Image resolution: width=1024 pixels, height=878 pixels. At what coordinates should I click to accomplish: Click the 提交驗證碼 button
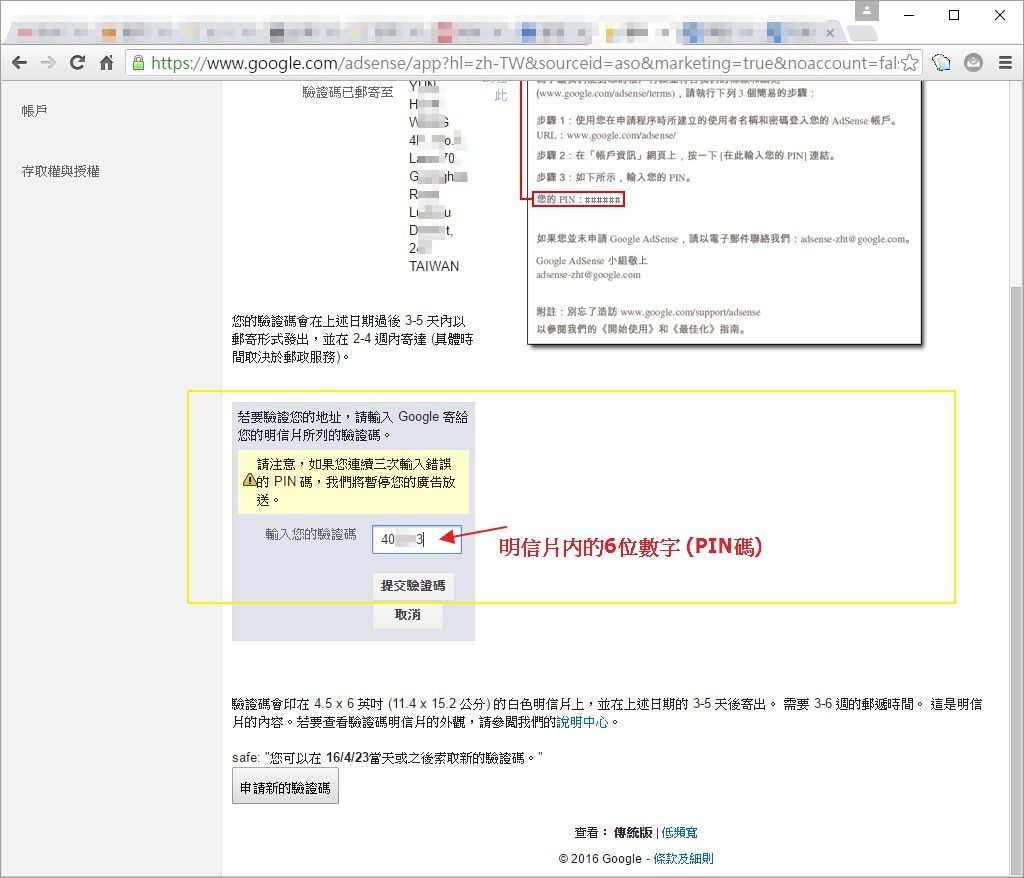[413, 585]
